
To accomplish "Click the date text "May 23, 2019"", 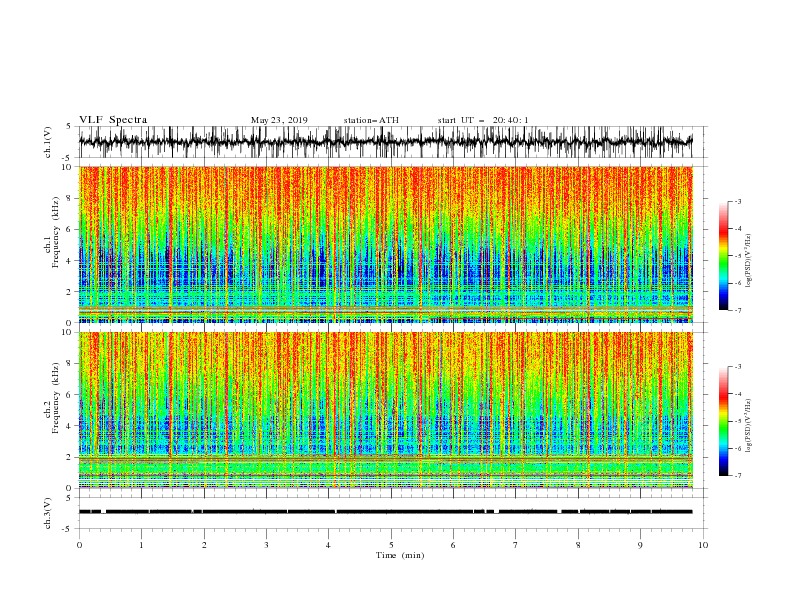I will 279,120.
